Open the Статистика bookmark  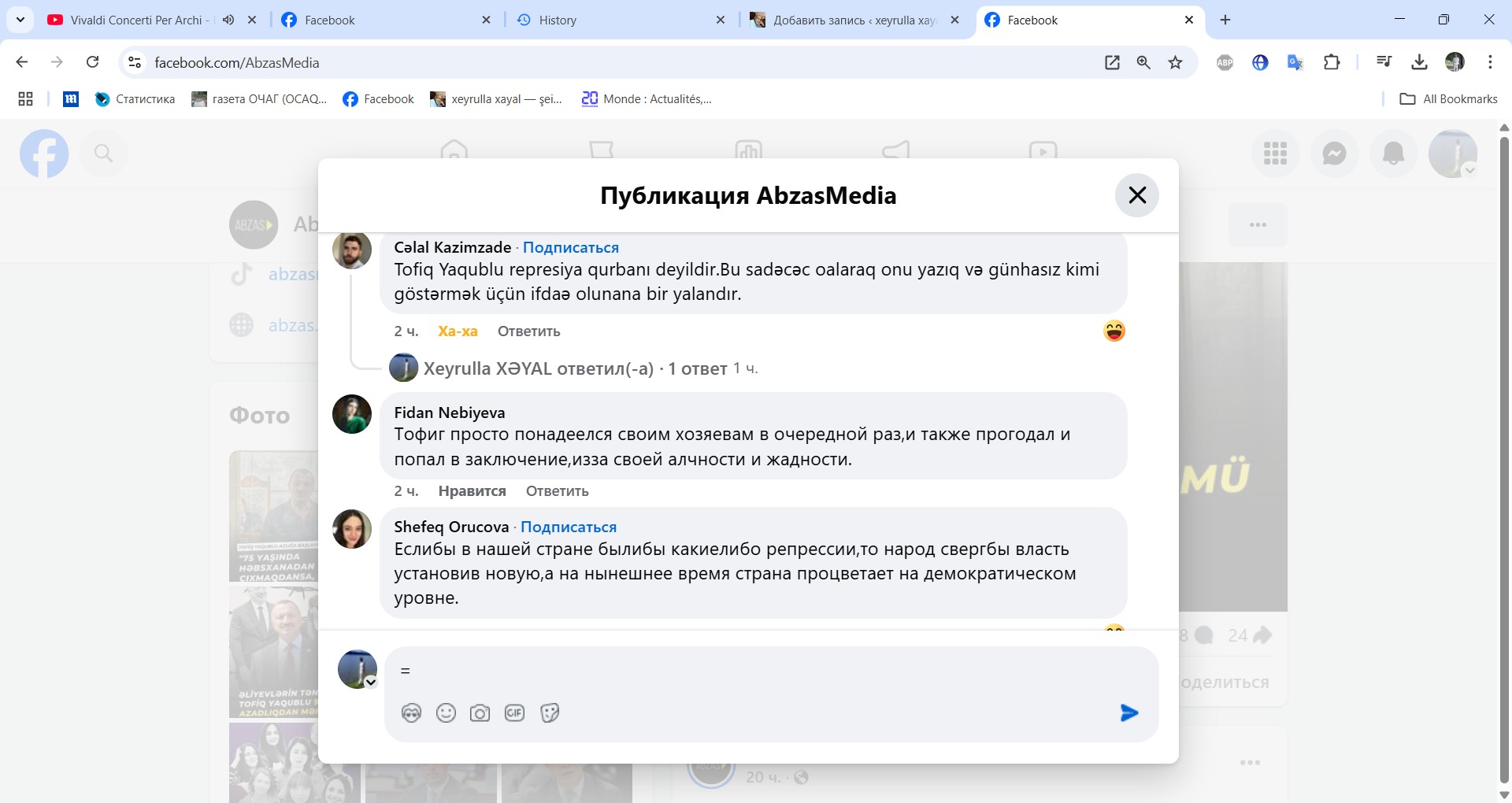135,99
